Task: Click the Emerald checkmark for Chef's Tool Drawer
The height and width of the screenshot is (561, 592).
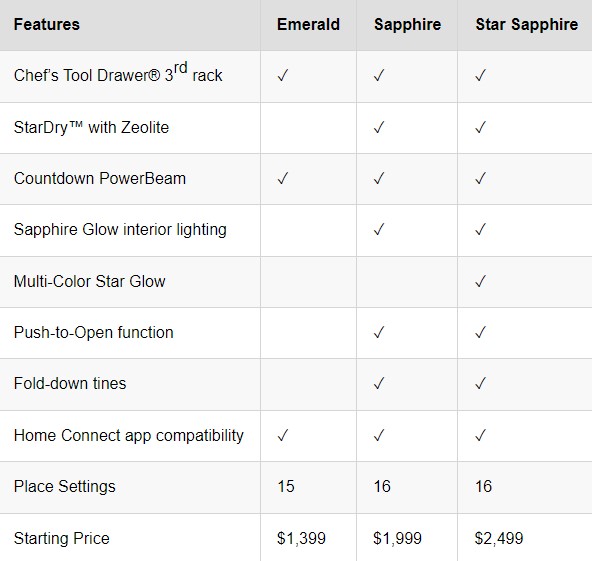Action: tap(283, 76)
